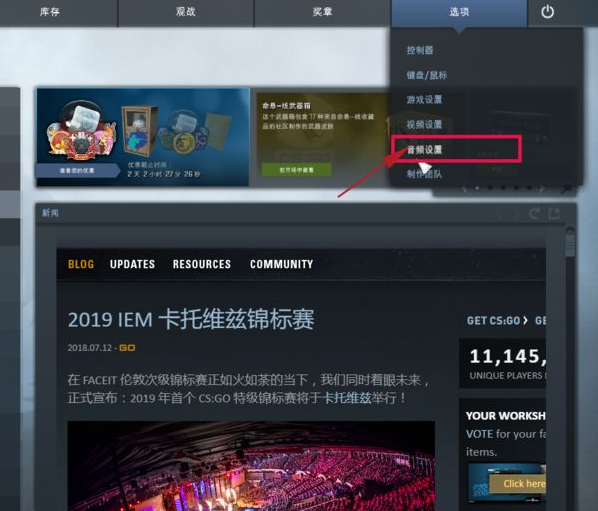Image resolution: width=598 pixels, height=511 pixels.
Task: Advance carousel with right chevron arrow
Action: tap(542, 188)
